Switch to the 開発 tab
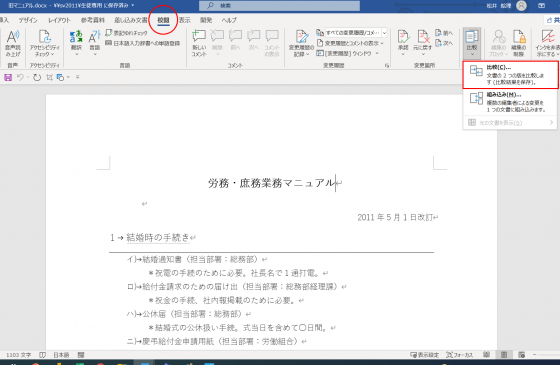 tap(206, 20)
